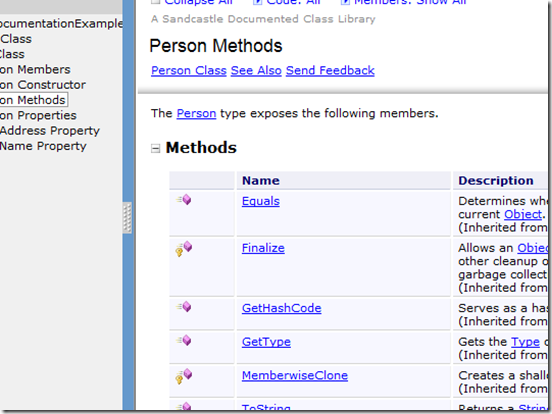Click the MemberwiseClone protected method icon
552x414 pixels.
point(183,376)
